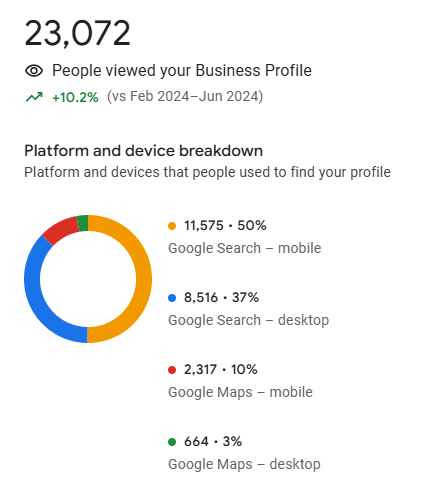Click the Google Search – desktop label
This screenshot has width=424, height=503.
coord(249,320)
